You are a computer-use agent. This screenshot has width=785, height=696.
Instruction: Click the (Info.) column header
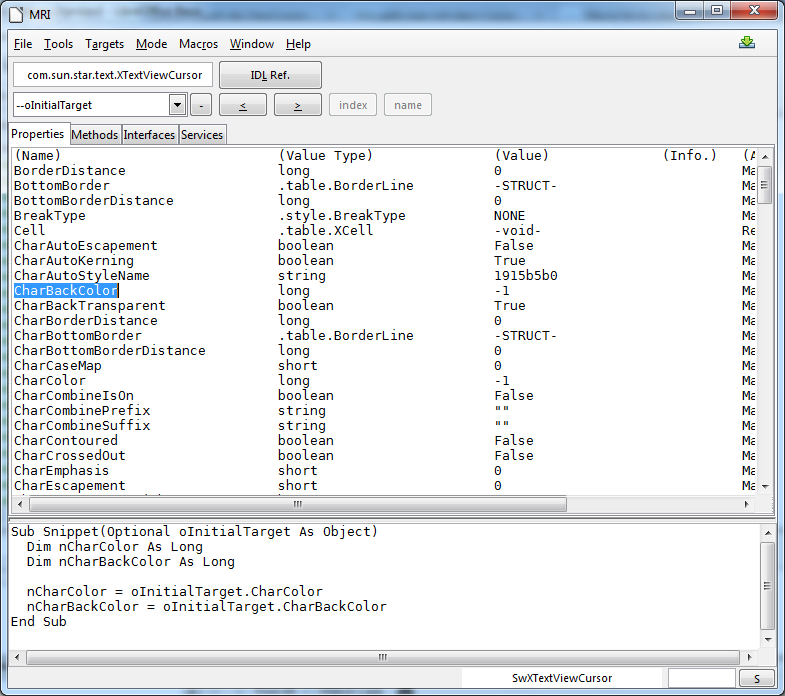[690, 156]
